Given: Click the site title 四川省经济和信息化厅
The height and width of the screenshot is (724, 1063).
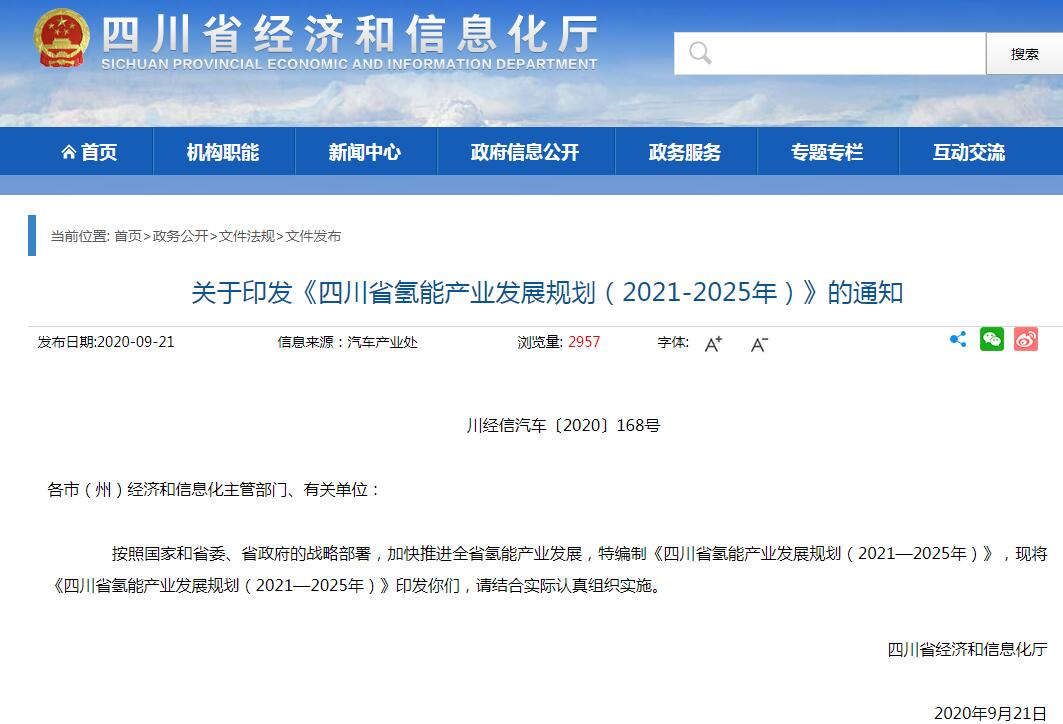Looking at the screenshot, I should tap(350, 33).
